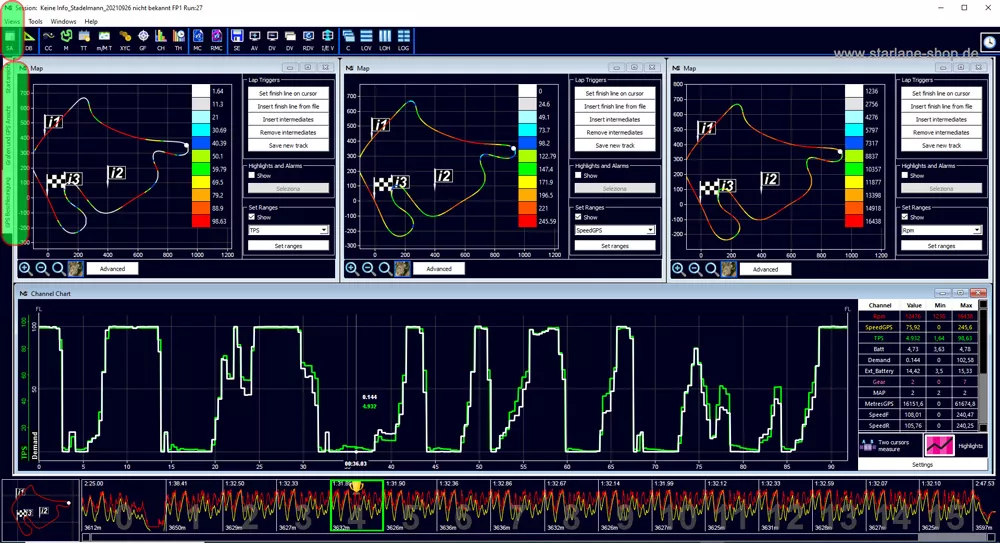Image resolution: width=1000 pixels, height=543 pixels.
Task: Open the M map icon in toolbar
Action: pyautogui.click(x=66, y=40)
